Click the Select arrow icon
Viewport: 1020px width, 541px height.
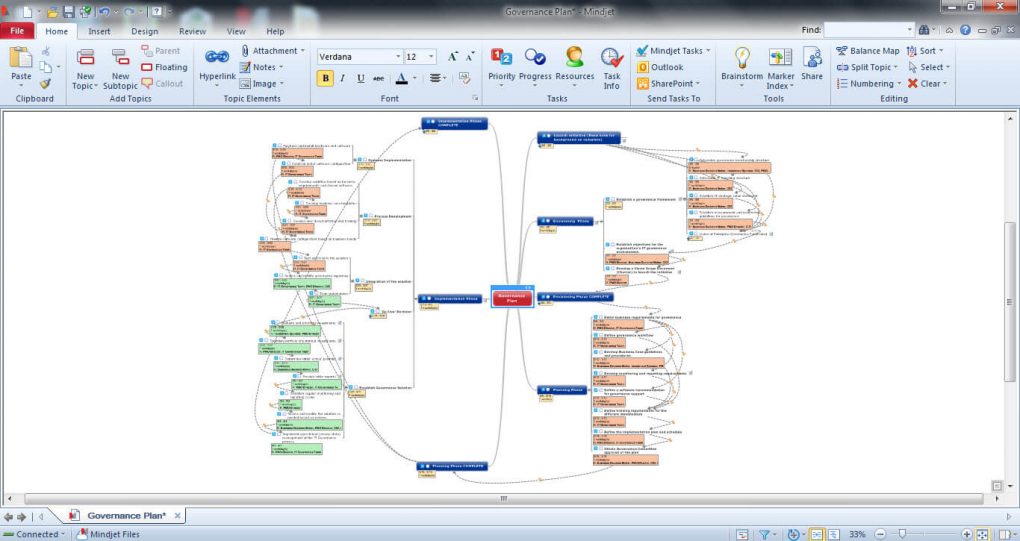point(913,67)
